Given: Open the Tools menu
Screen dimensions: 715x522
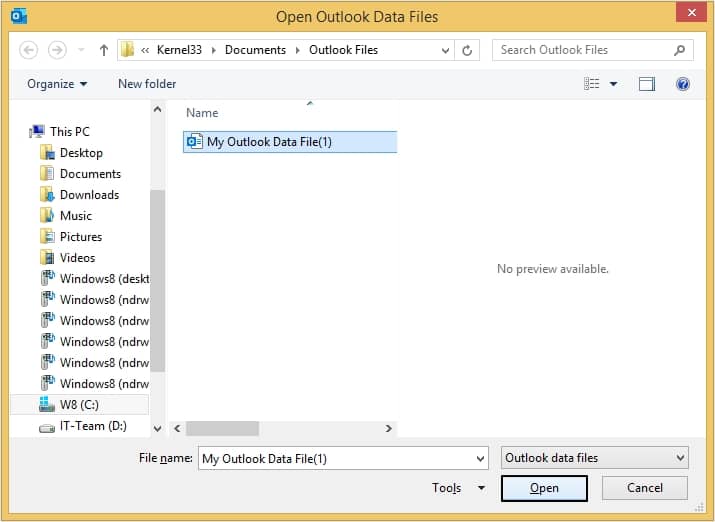Looking at the screenshot, I should [x=446, y=488].
